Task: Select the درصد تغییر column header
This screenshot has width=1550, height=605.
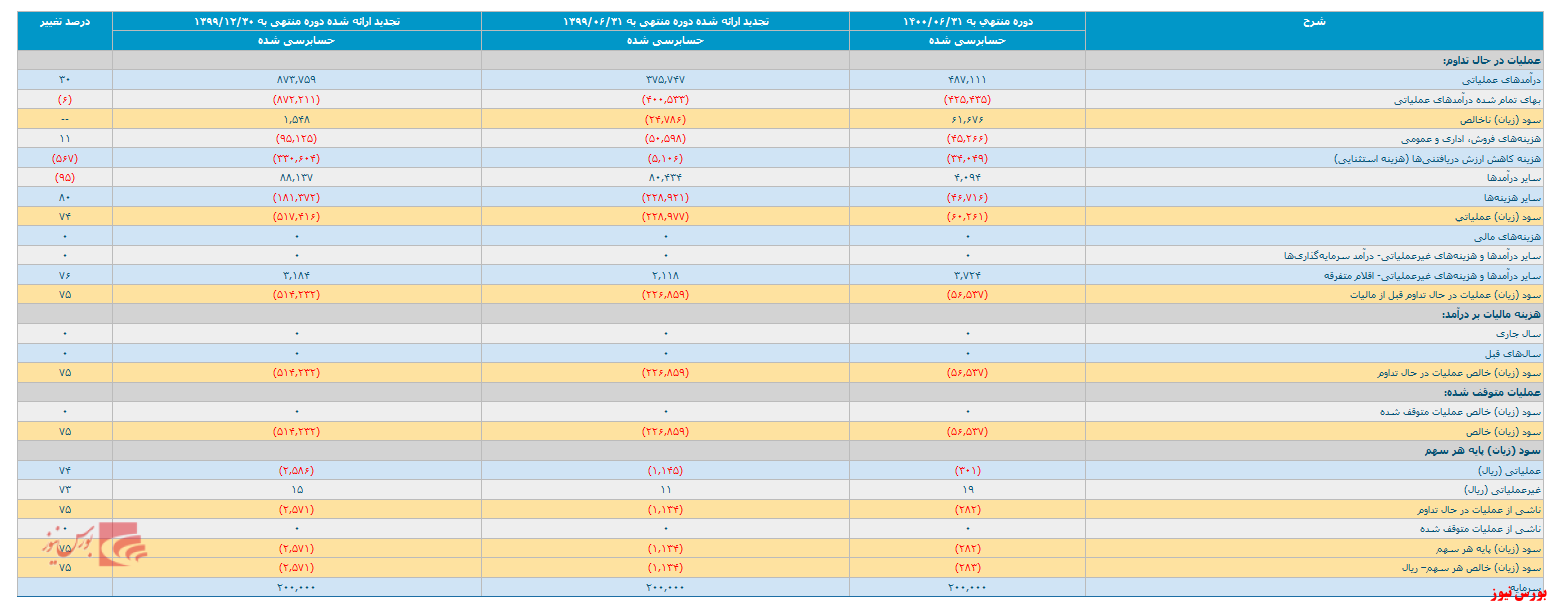Action: 65,21
